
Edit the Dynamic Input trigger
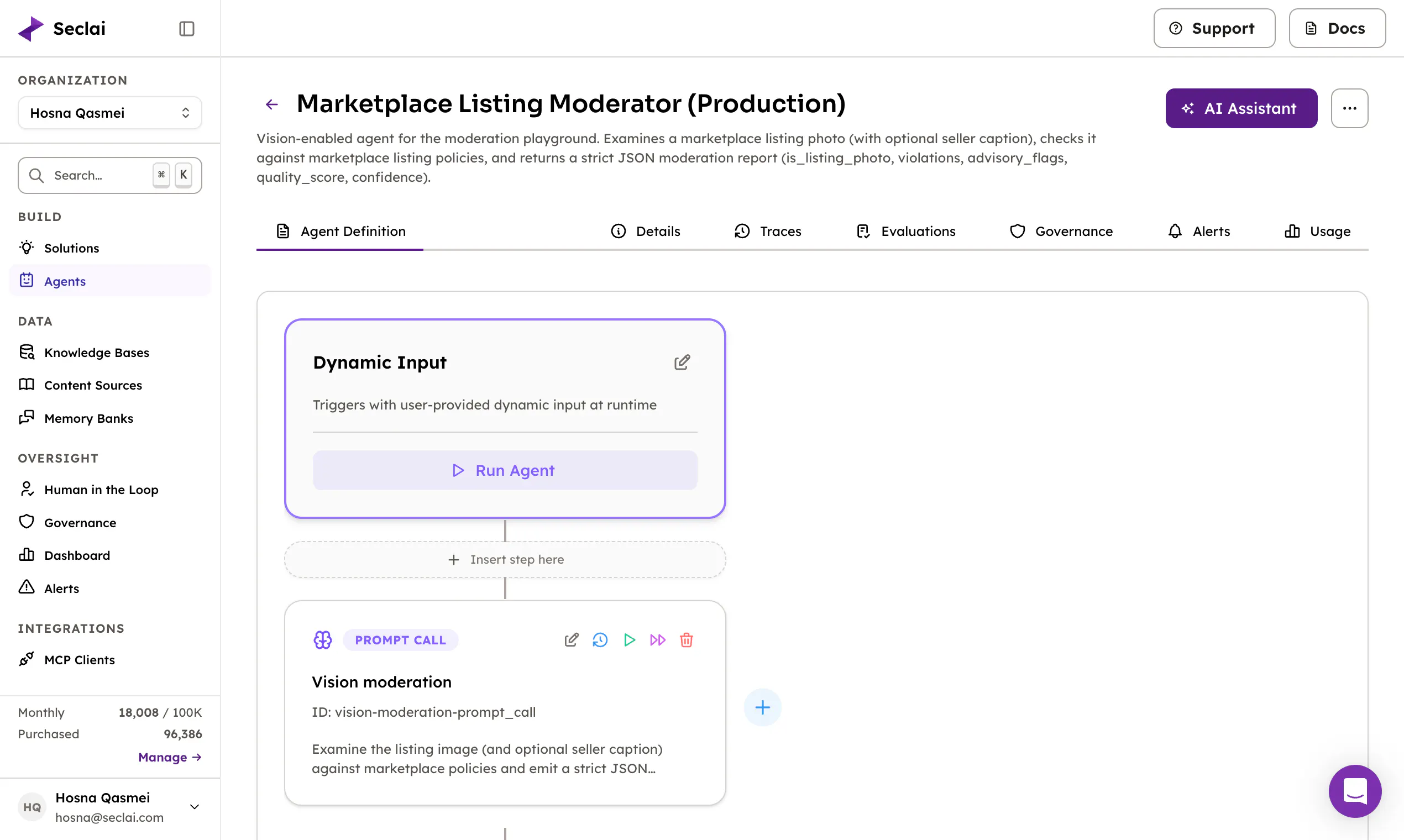click(x=682, y=363)
